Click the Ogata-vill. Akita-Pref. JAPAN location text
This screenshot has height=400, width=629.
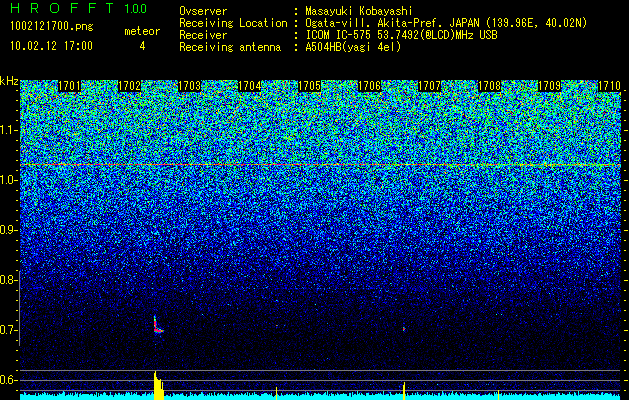(x=446, y=23)
